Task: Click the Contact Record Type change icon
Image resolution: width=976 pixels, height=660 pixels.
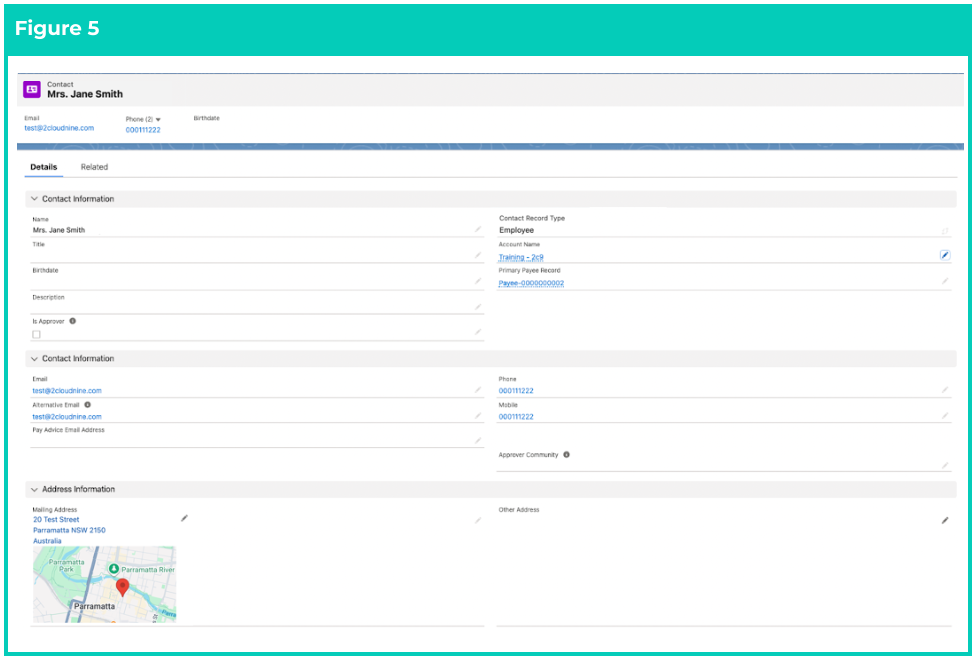Action: click(945, 231)
